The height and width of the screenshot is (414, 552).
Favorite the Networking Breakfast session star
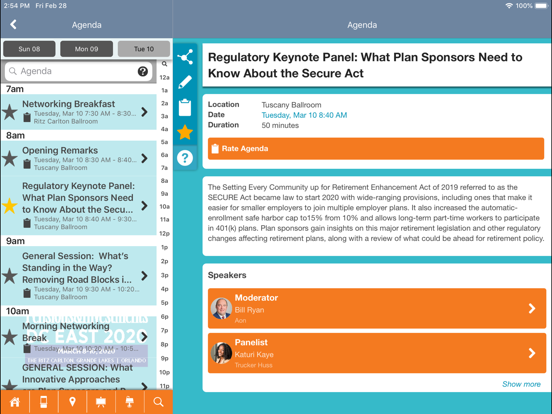pyautogui.click(x=10, y=112)
